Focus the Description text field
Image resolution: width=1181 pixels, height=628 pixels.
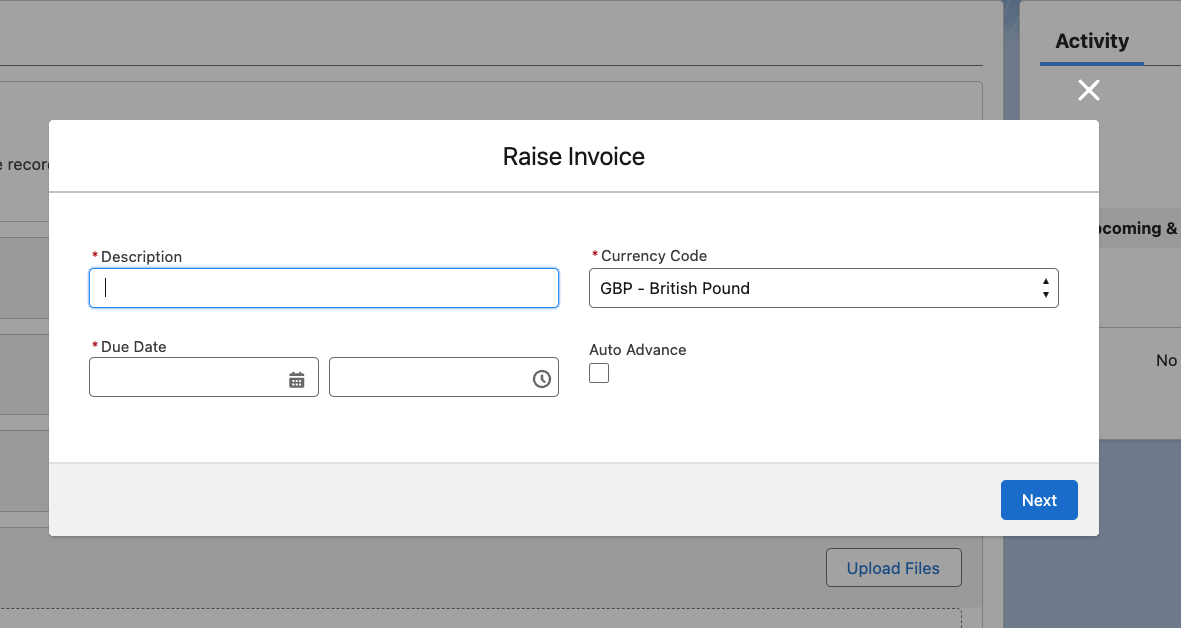[324, 288]
